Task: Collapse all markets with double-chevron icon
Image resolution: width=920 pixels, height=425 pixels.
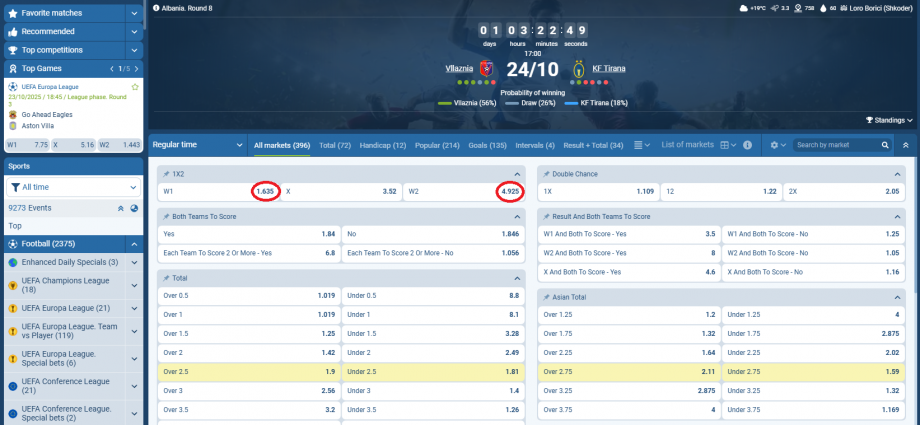Action: point(905,145)
